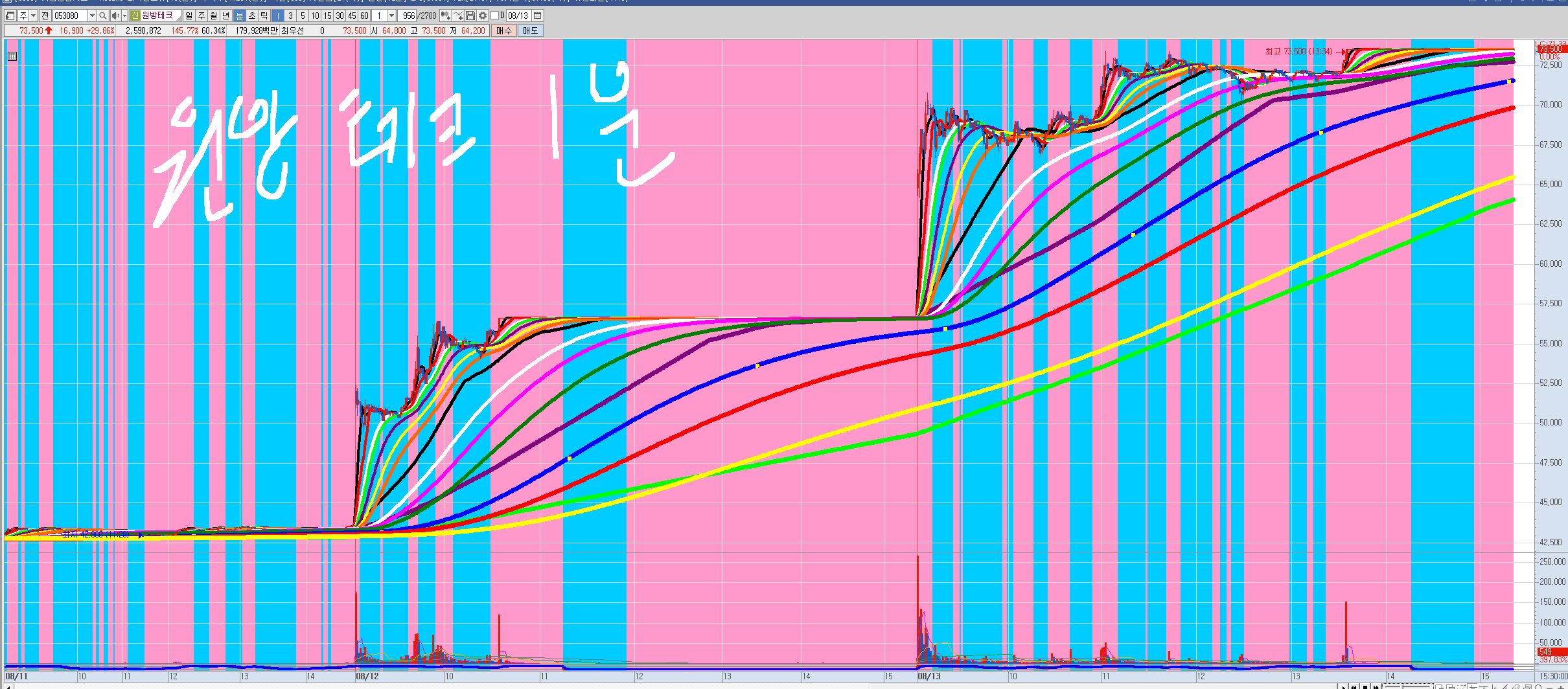This screenshot has height=689, width=1568.
Task: Click the date field 08/13
Action: click(518, 16)
